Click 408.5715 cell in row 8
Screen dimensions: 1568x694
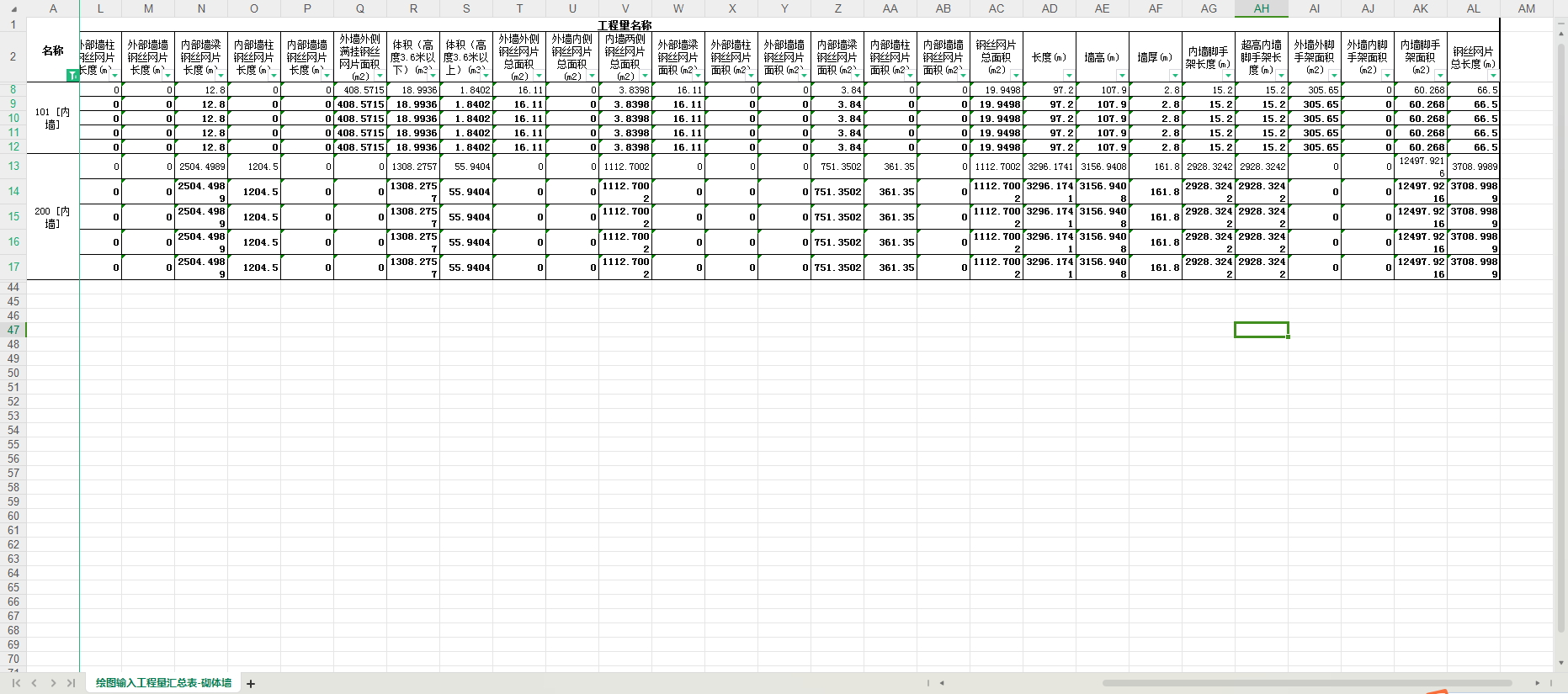360,90
